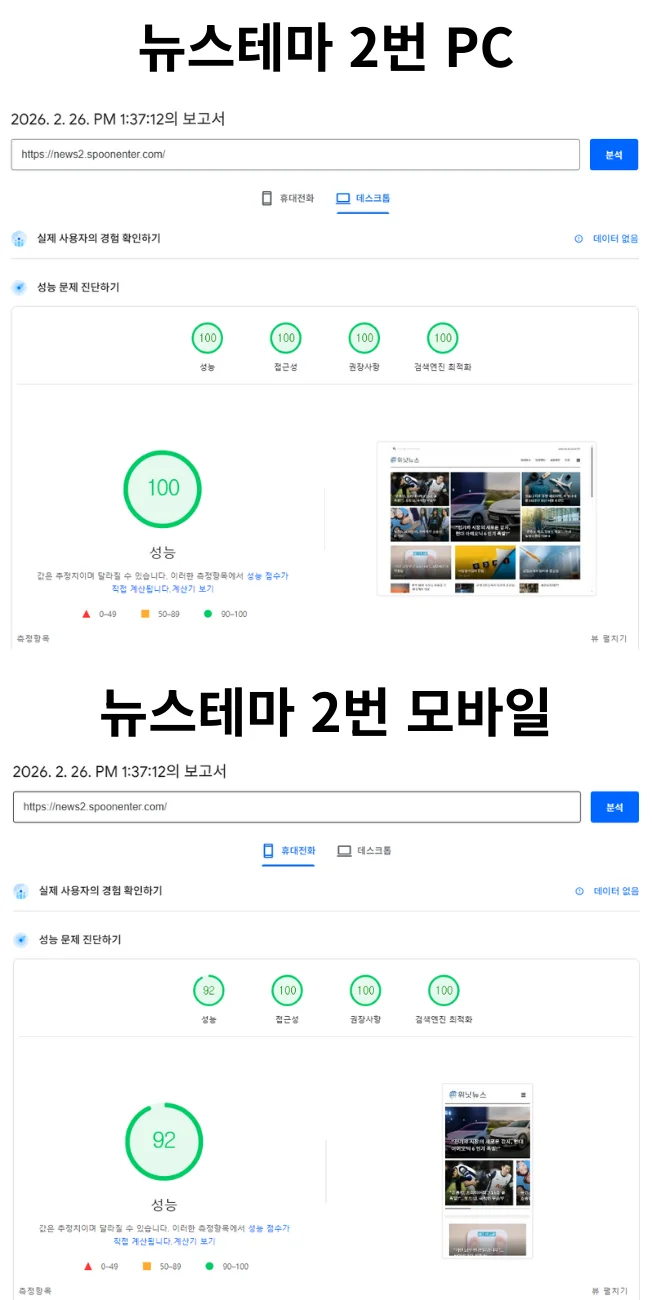The height and width of the screenshot is (1300, 652).
Task: Click the red triangle 0–49 legend icon in mobile report
Action: point(87,1267)
